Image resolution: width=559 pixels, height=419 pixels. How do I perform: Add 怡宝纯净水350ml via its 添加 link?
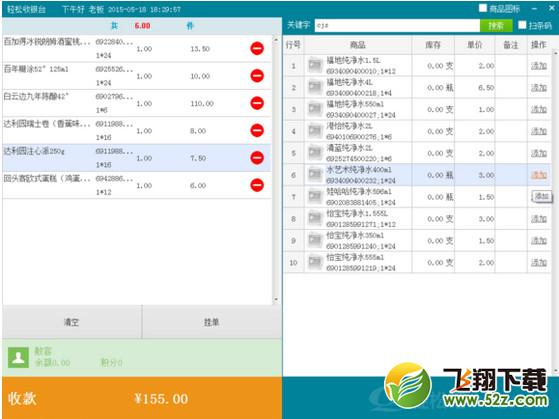539,241
